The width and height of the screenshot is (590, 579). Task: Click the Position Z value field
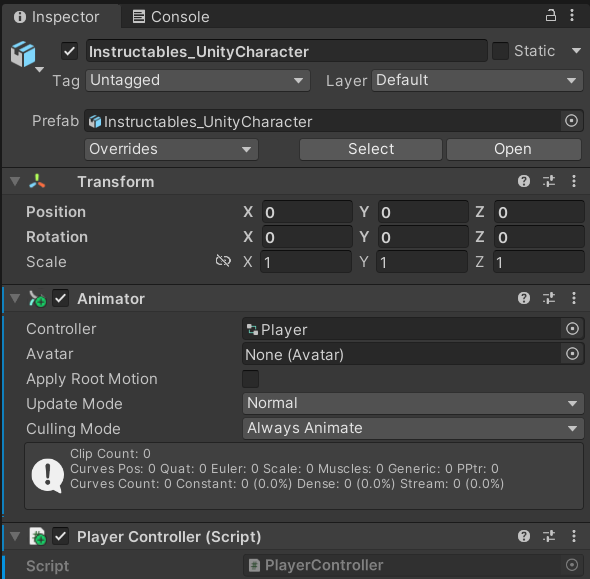tap(539, 212)
